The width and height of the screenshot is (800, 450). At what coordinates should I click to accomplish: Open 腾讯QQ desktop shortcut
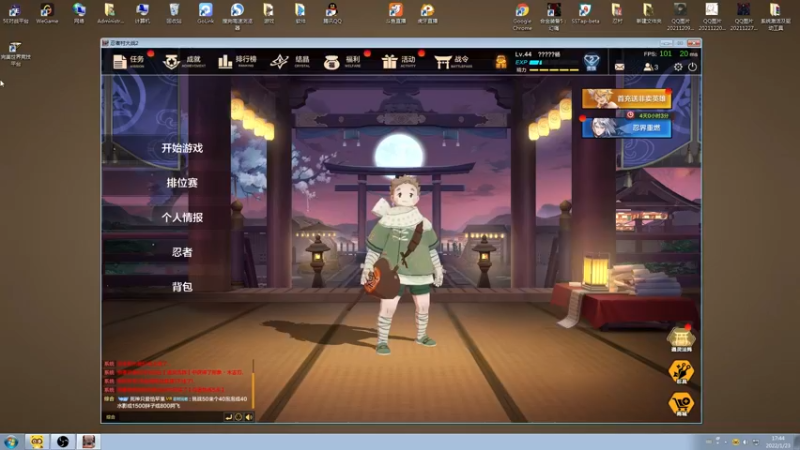(x=332, y=13)
